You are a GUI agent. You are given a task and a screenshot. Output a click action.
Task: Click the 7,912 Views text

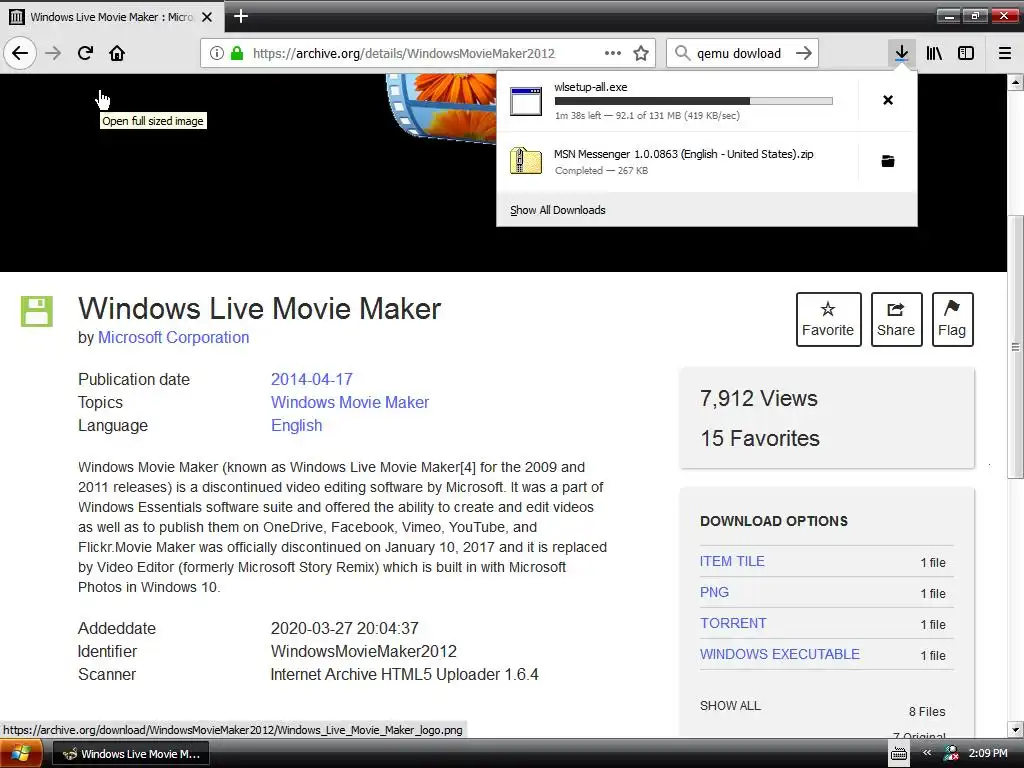(x=759, y=398)
